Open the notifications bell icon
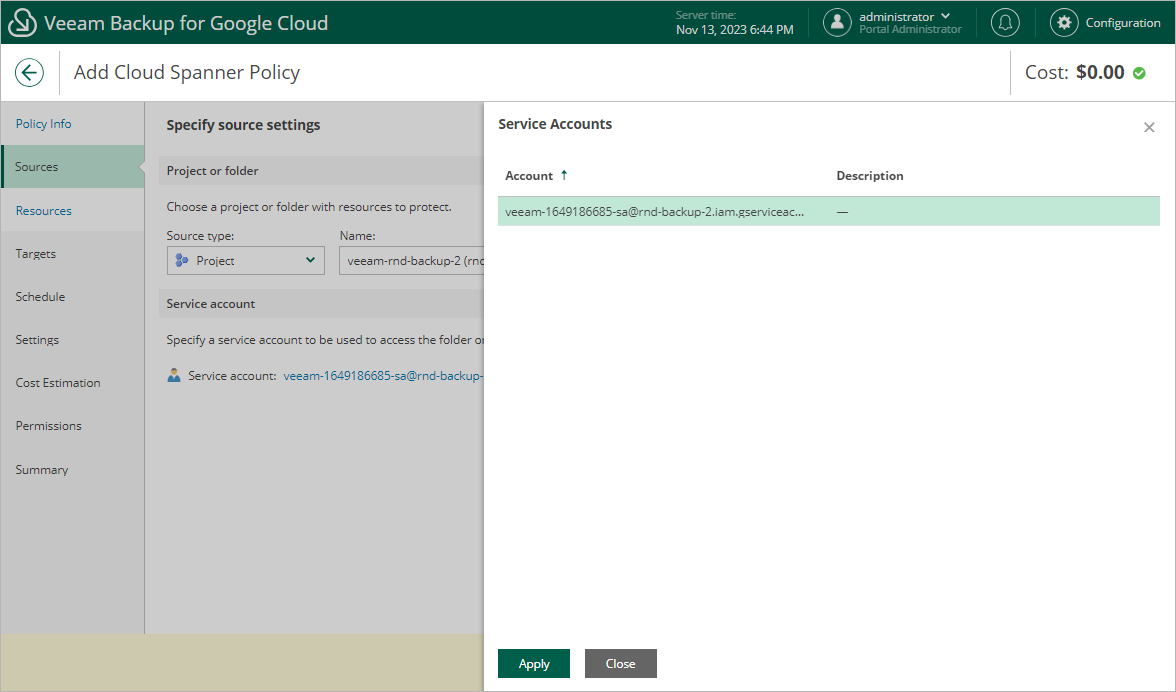Viewport: 1176px width, 692px height. click(x=1005, y=22)
